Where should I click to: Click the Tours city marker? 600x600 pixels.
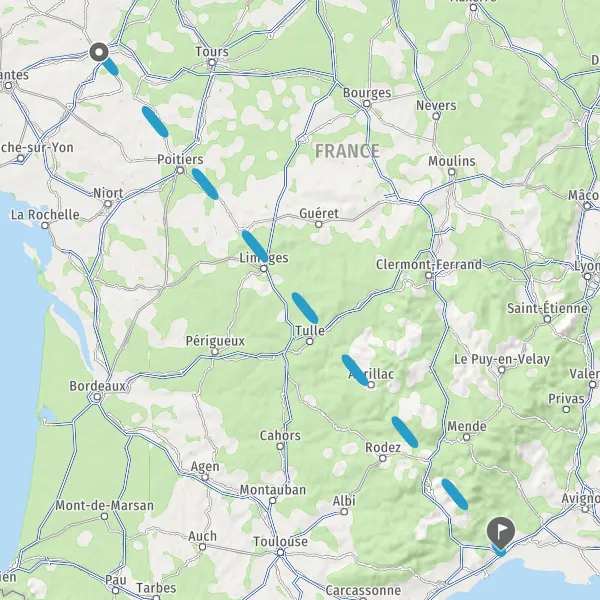click(x=212, y=62)
